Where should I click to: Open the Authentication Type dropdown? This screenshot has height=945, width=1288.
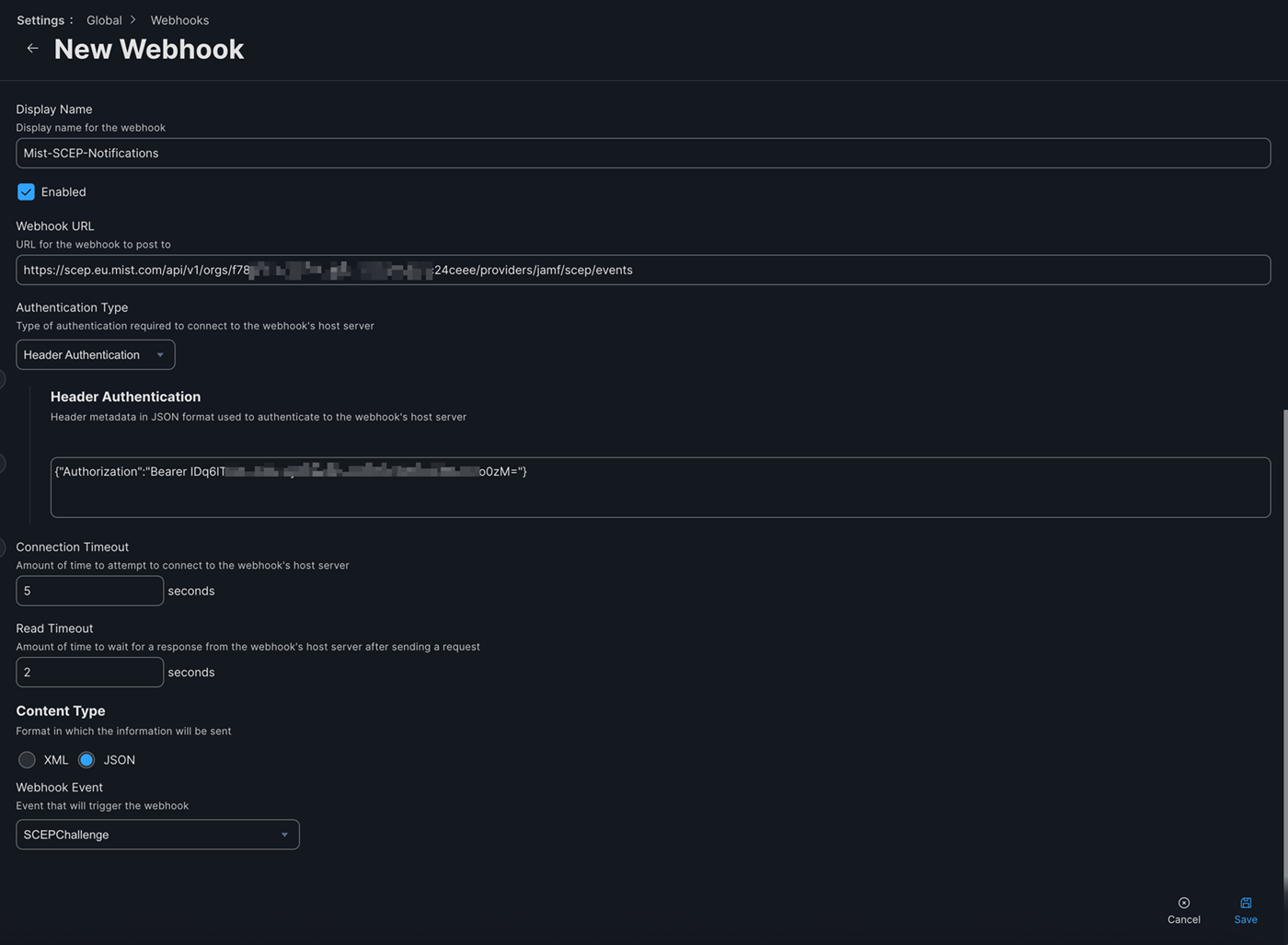[95, 355]
